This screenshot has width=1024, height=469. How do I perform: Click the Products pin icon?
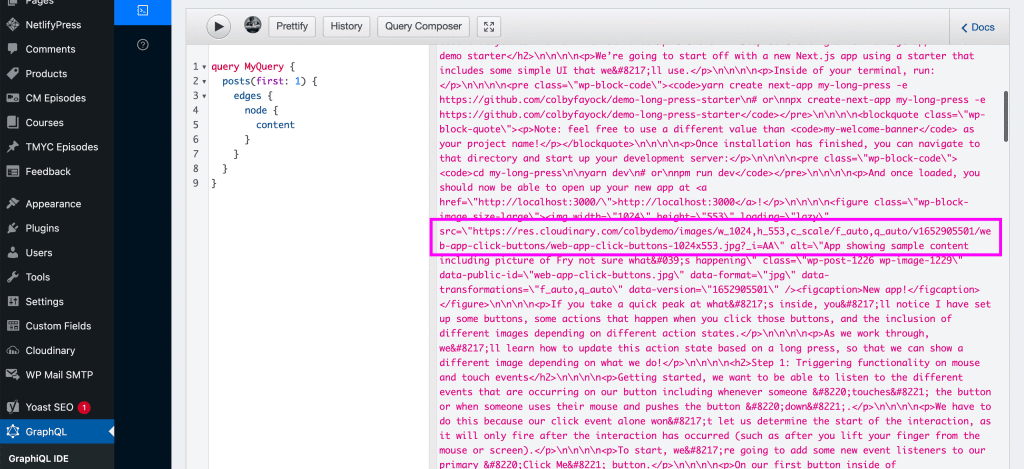(12, 74)
